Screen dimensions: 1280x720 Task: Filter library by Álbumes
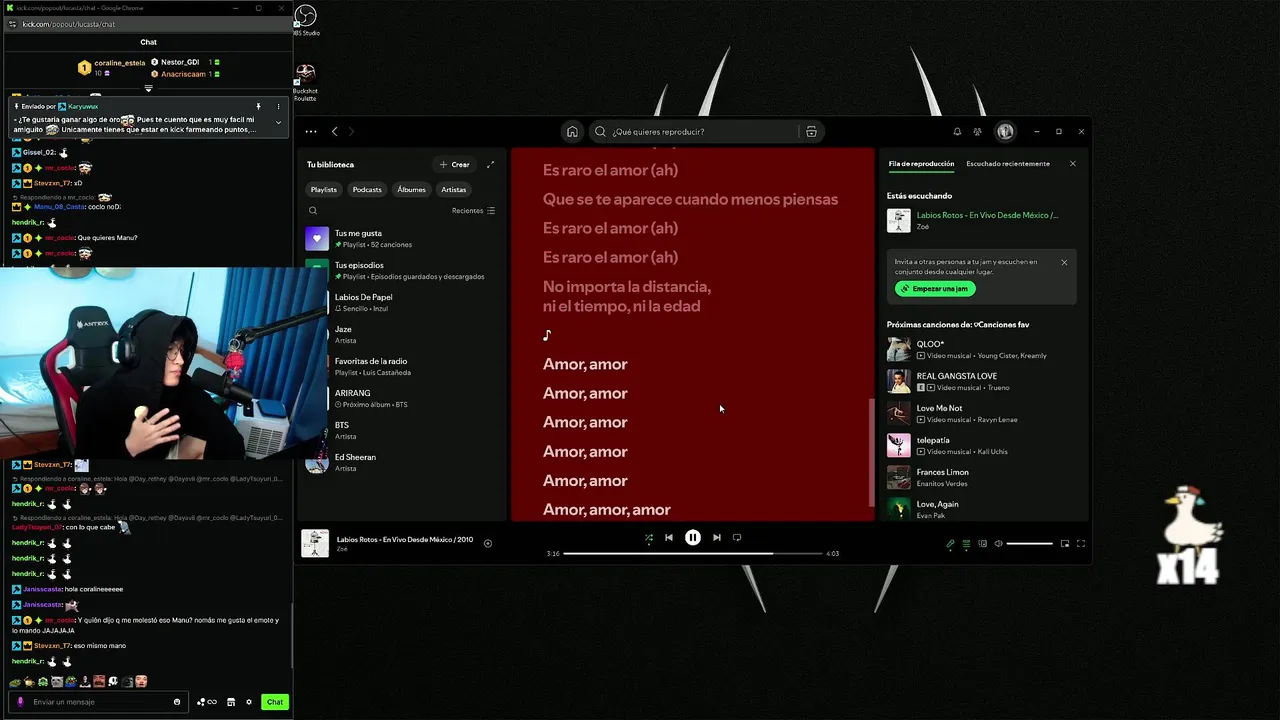click(411, 189)
